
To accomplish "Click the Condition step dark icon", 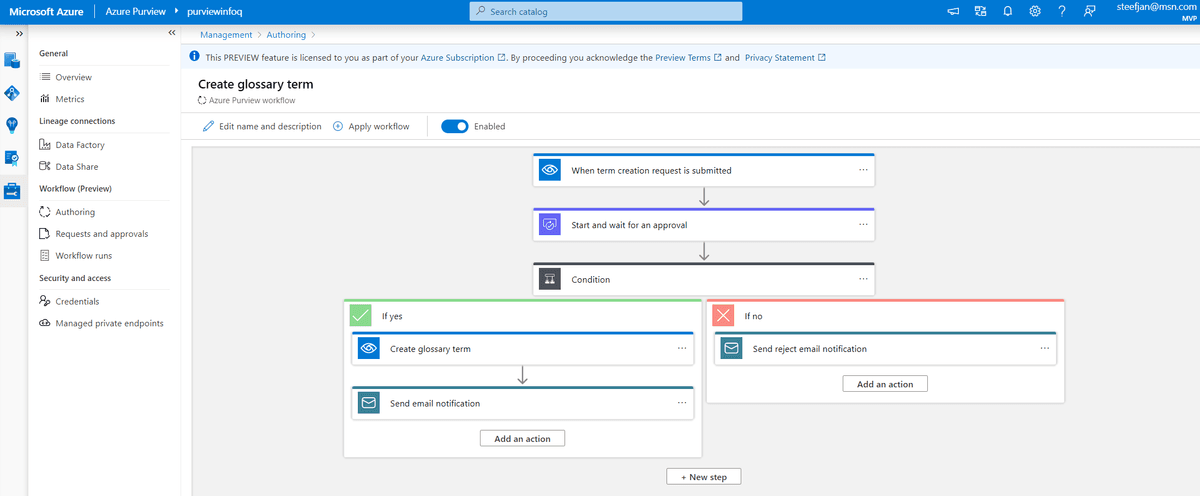I will [x=549, y=280].
